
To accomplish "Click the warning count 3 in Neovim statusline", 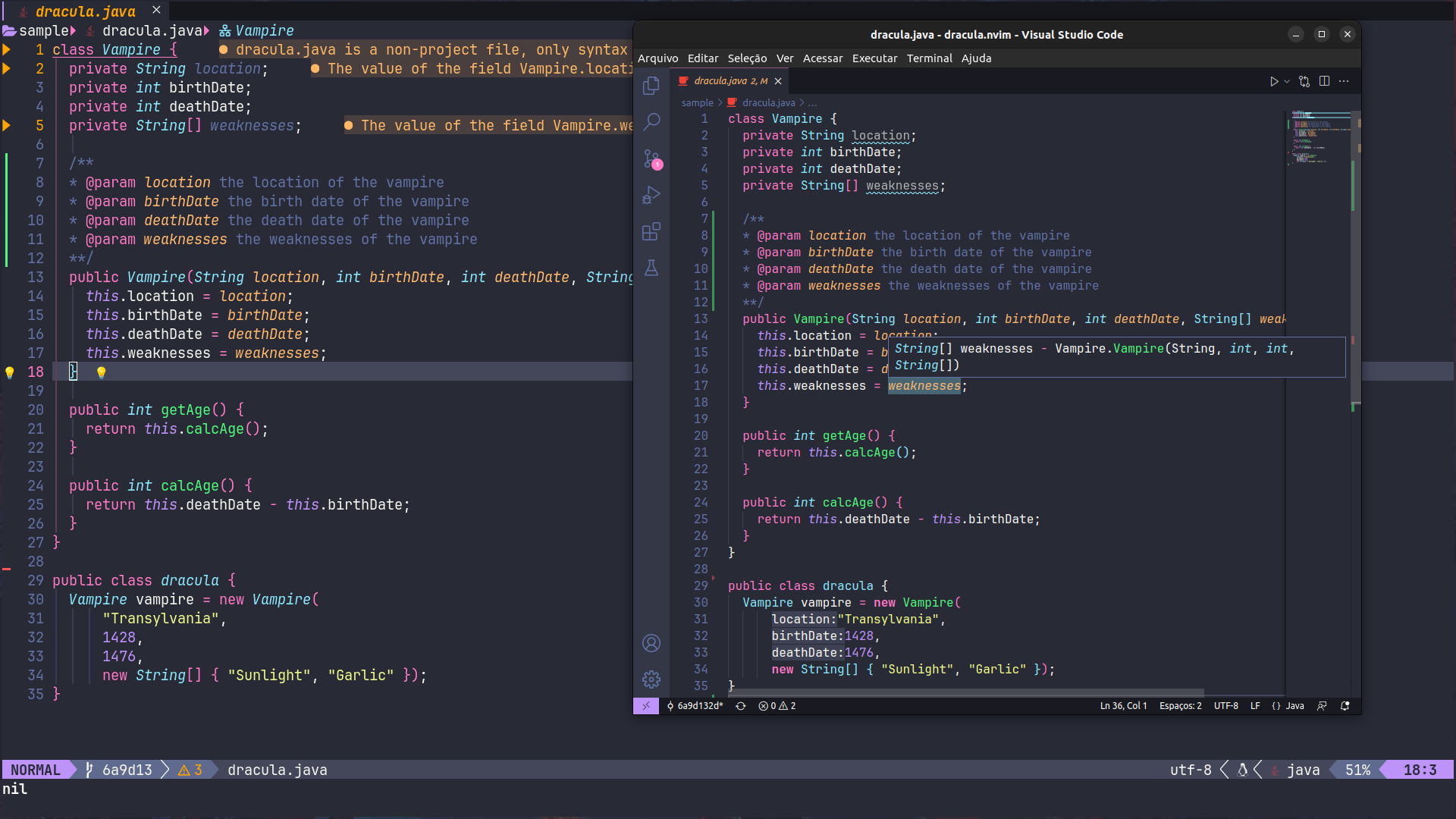I will pyautogui.click(x=190, y=770).
